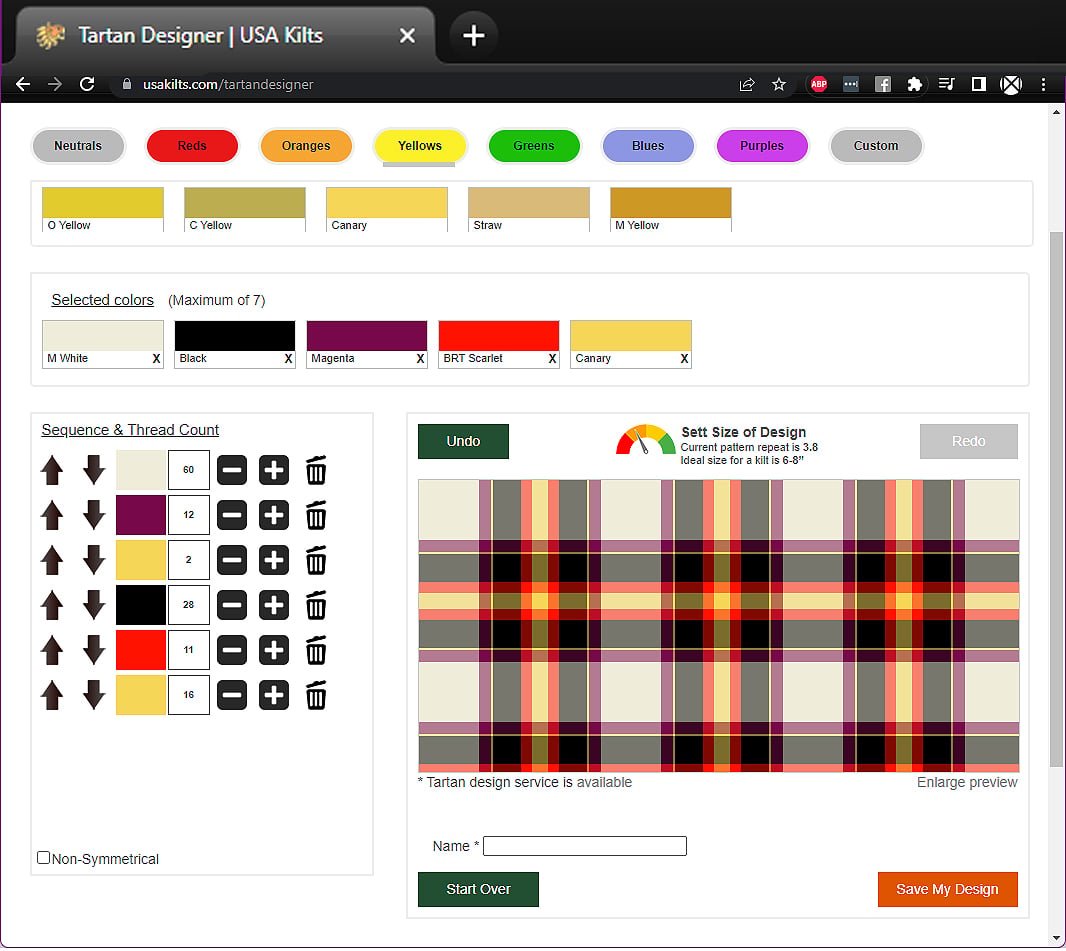This screenshot has height=951, width=1066.
Task: Click the Undo button
Action: [x=463, y=442]
